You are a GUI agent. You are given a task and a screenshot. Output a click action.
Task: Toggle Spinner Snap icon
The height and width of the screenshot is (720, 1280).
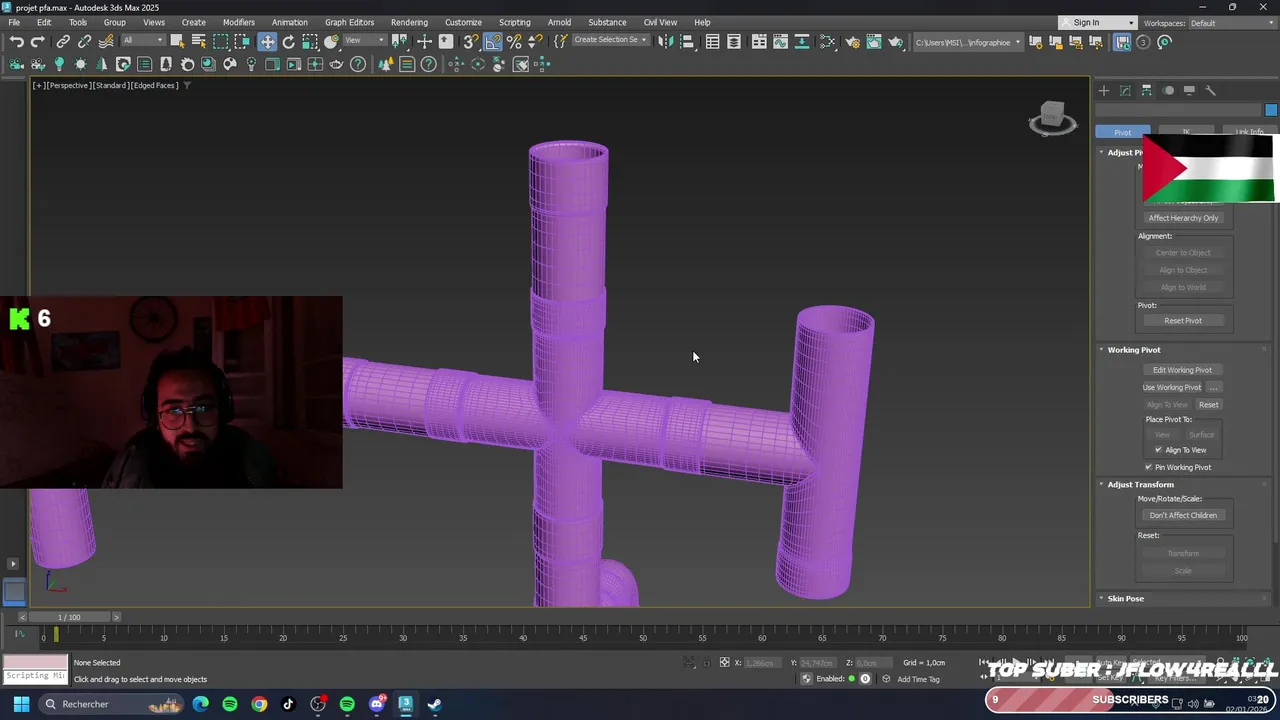coord(535,42)
